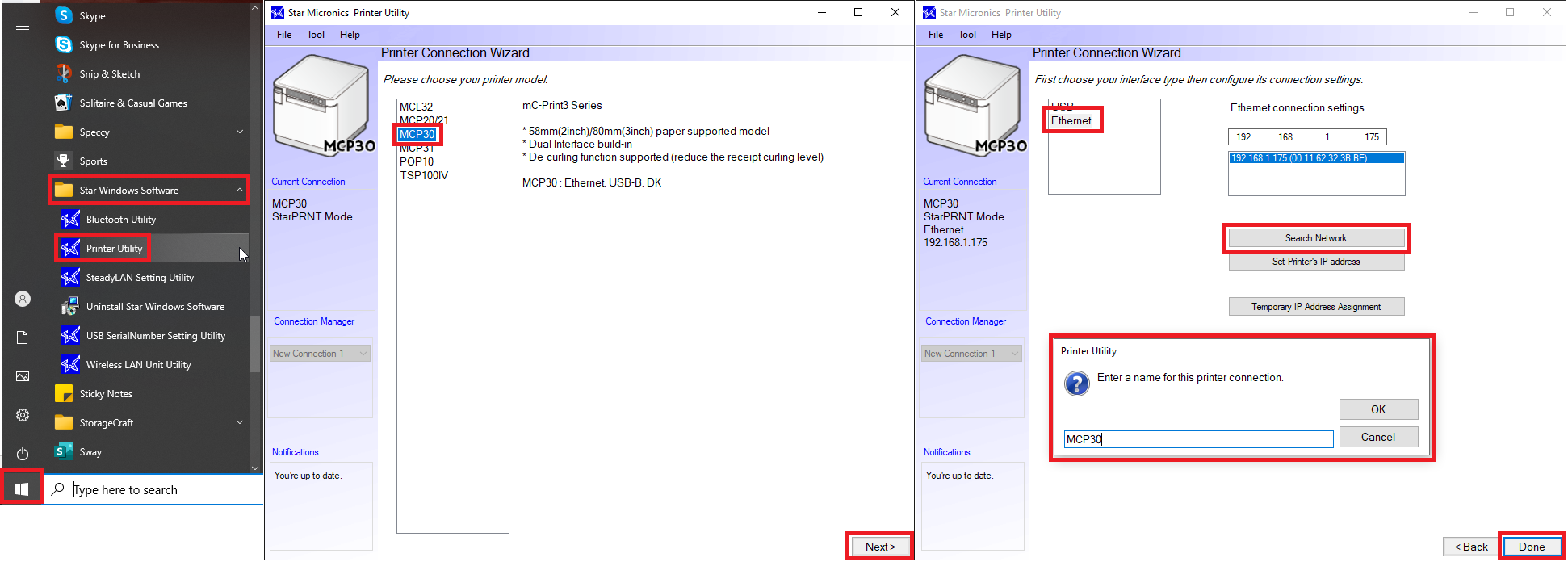Go back with the < Back button
The height and width of the screenshot is (562, 1568).
click(1471, 547)
